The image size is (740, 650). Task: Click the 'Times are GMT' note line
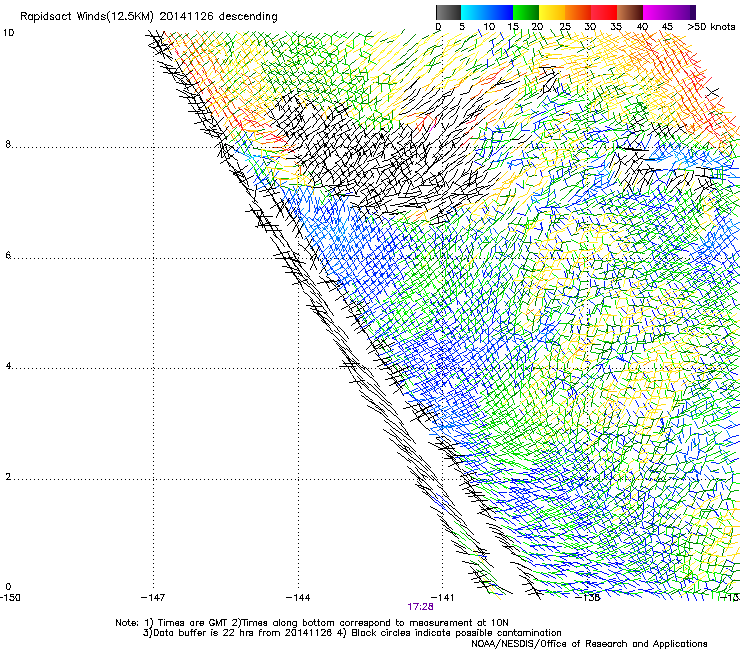pos(312,623)
